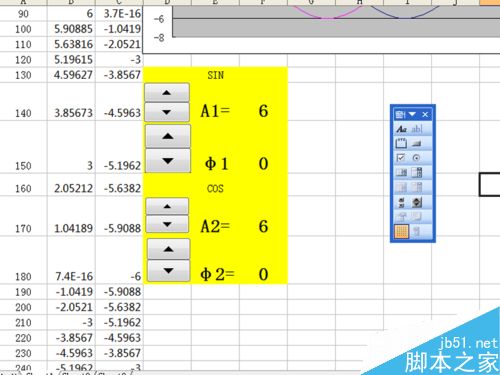500x375 pixels.
Task: Close the floating Forms toolbar
Action: tap(425, 115)
